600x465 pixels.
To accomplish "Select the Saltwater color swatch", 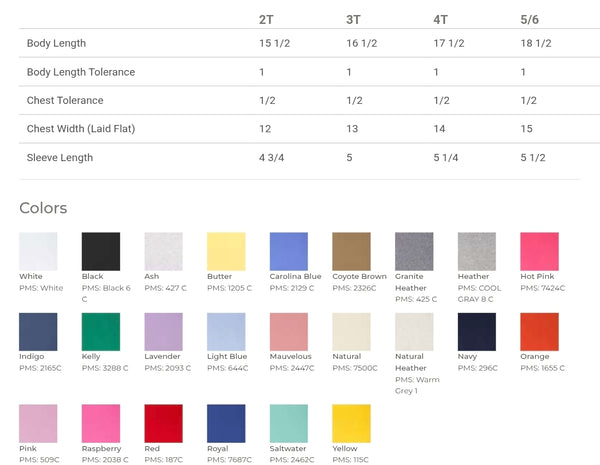I will click(289, 424).
